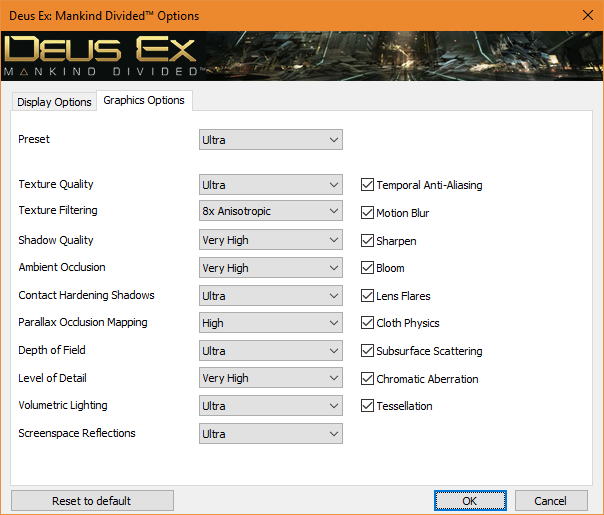
Task: Disable Chromatic Aberration checkbox
Action: 367,379
